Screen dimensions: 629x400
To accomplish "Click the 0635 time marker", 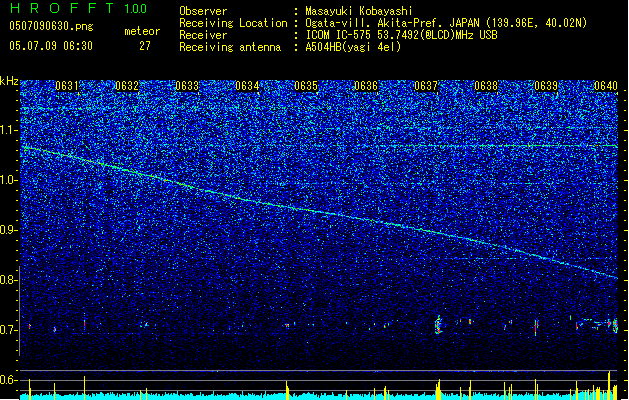I will 306,86.
